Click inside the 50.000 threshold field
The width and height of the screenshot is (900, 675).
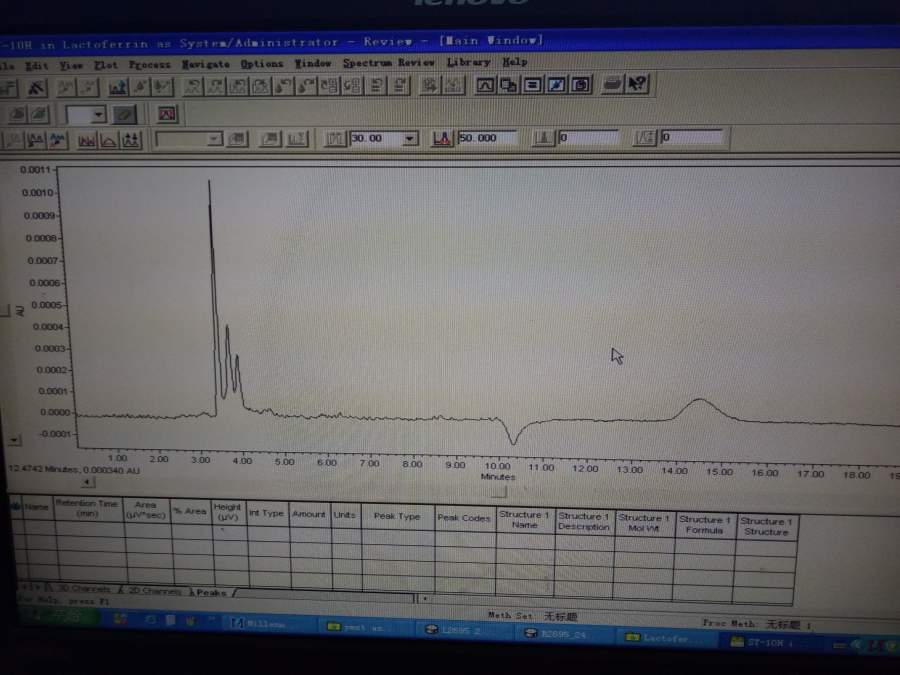[487, 138]
